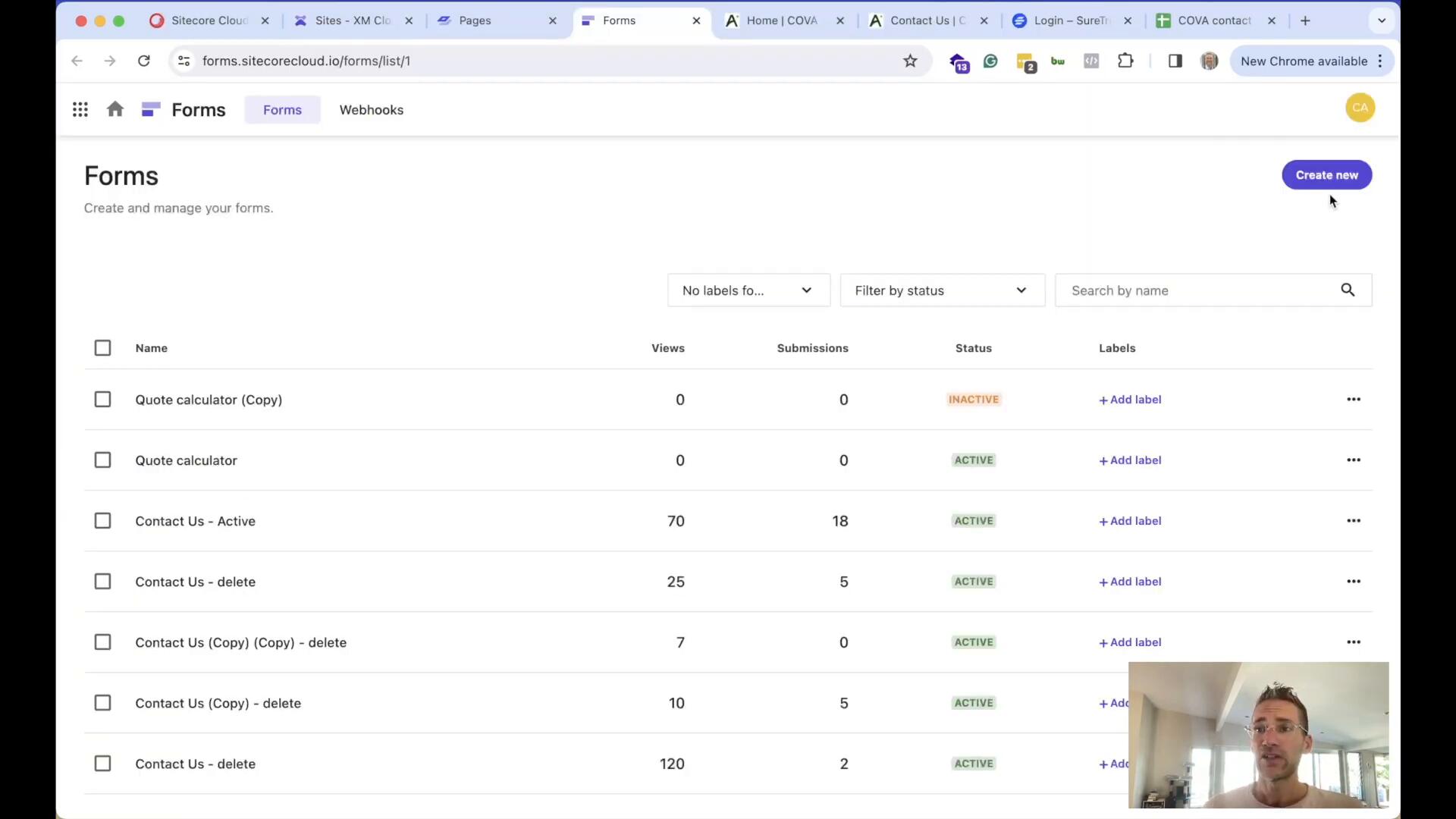Switch to the Webhooks tab

pos(371,110)
